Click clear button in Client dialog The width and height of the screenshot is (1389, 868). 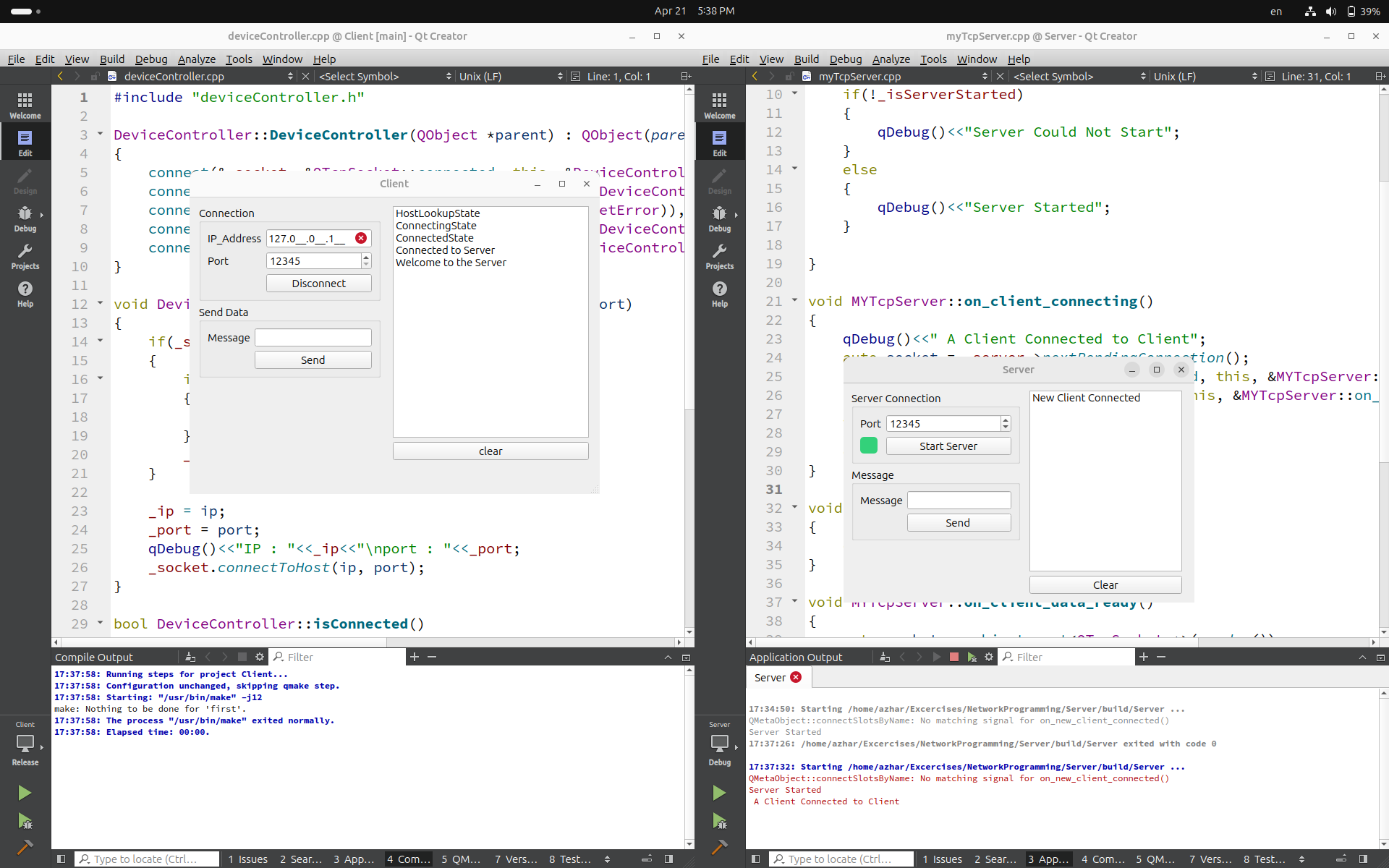tap(490, 451)
